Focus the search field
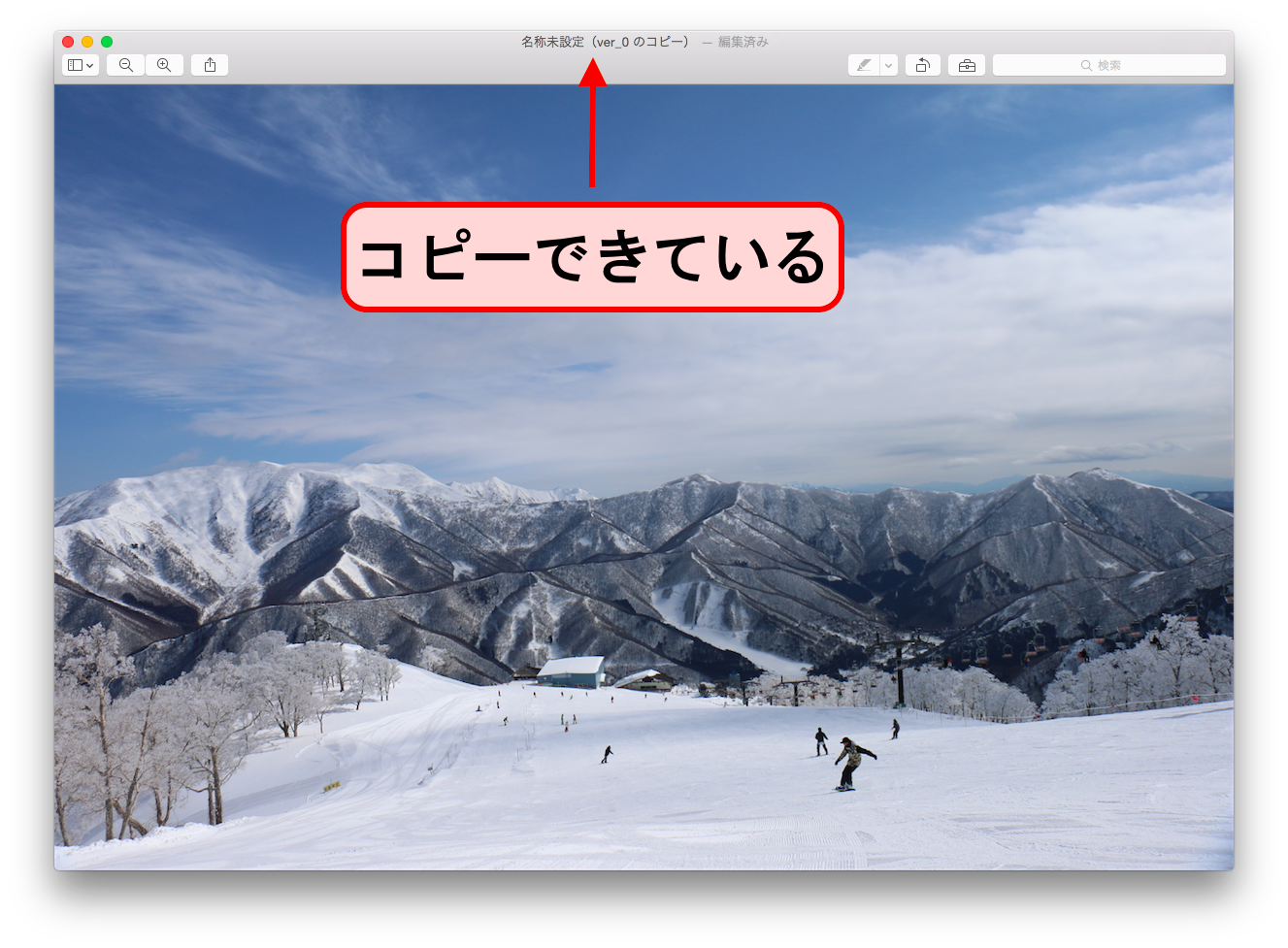This screenshot has height=948, width=1288. 1108,65
